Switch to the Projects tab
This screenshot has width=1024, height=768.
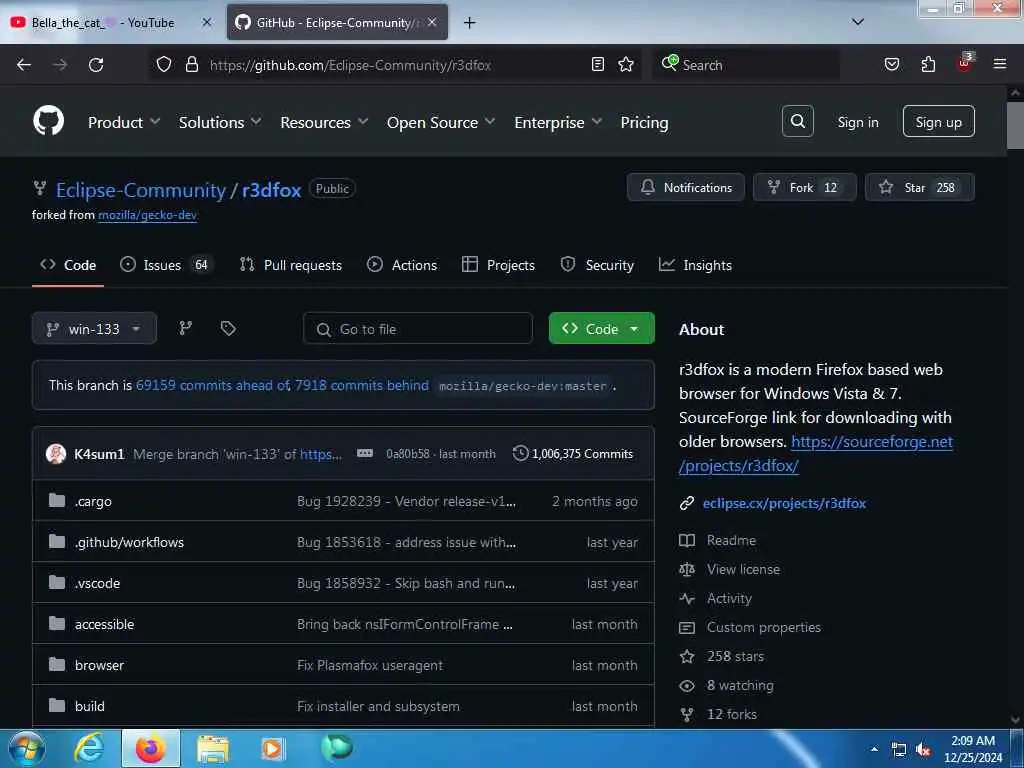(498, 265)
